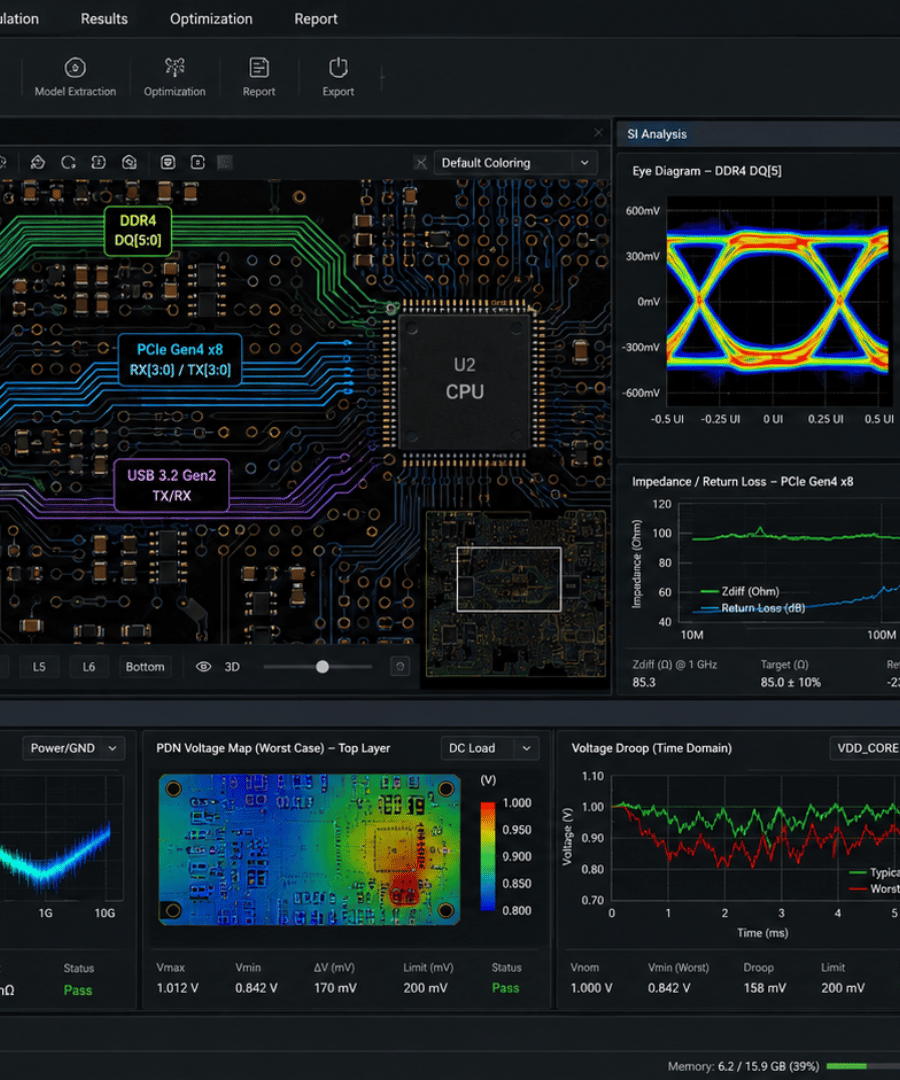This screenshot has width=900, height=1080.
Task: Toggle the eye visibility icon near 3D
Action: coord(203,667)
